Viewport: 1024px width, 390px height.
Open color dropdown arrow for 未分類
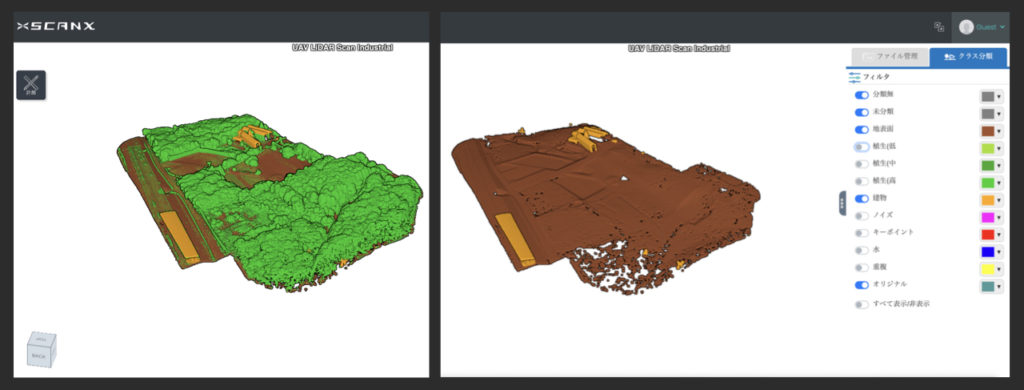pyautogui.click(x=999, y=114)
